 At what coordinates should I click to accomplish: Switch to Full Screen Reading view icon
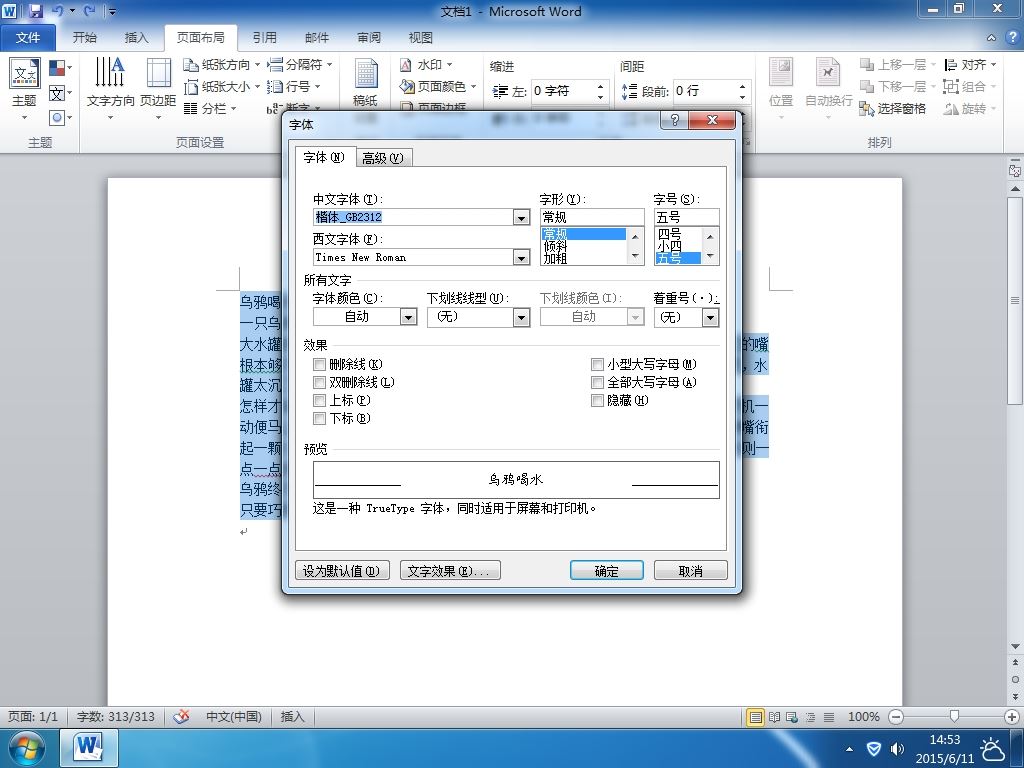775,717
